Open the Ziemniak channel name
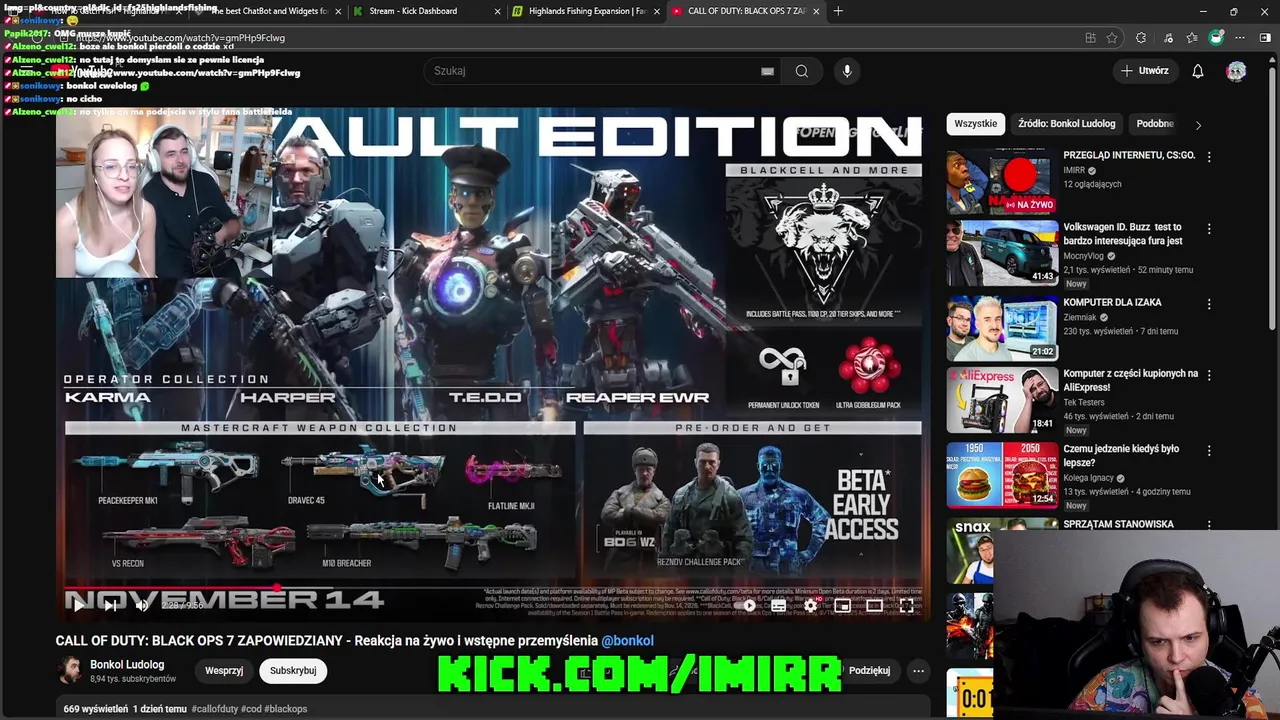The width and height of the screenshot is (1280, 720). 1083,318
